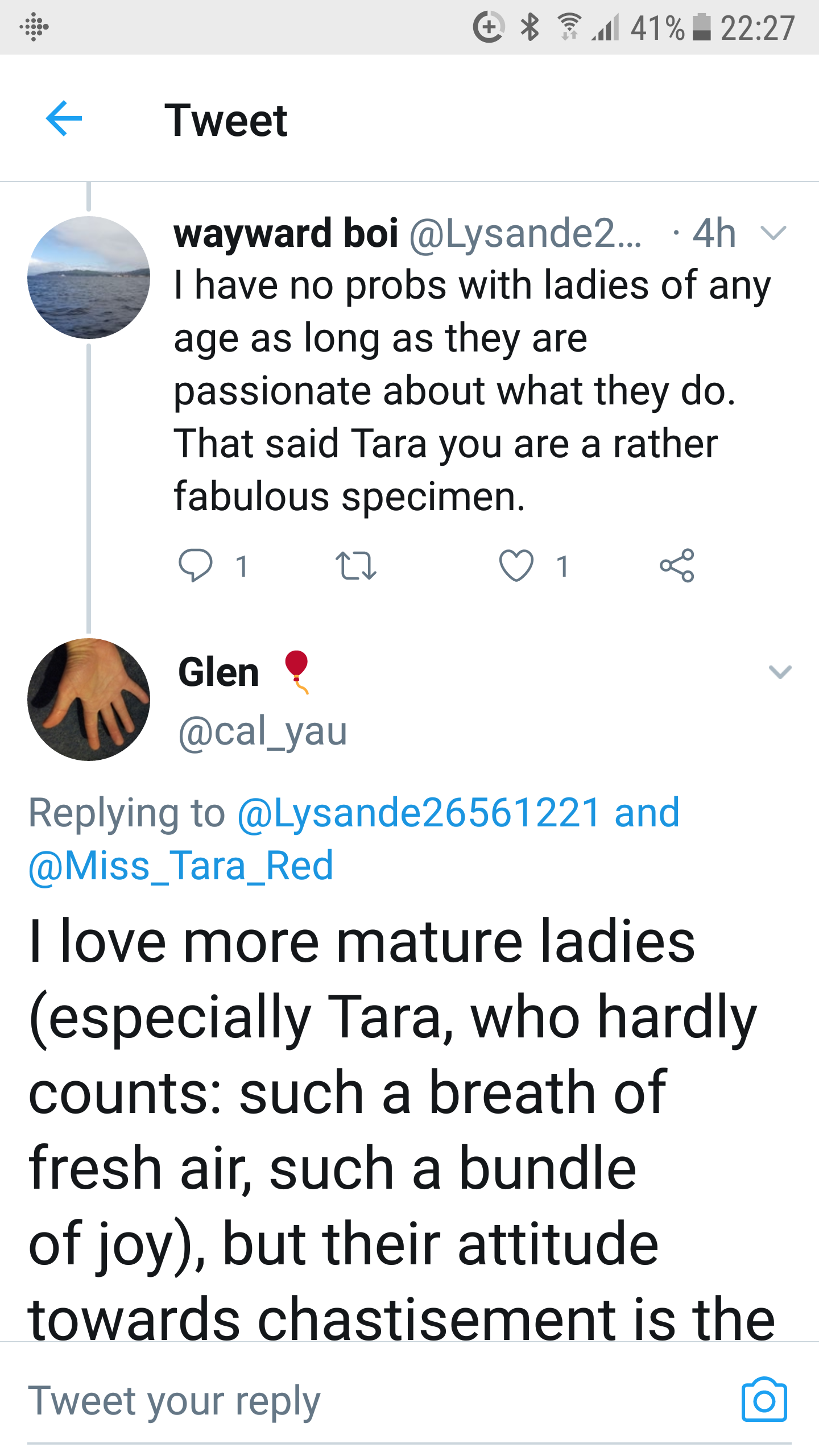
Task: Open wayward boi's tweet options chevron
Action: point(773,232)
